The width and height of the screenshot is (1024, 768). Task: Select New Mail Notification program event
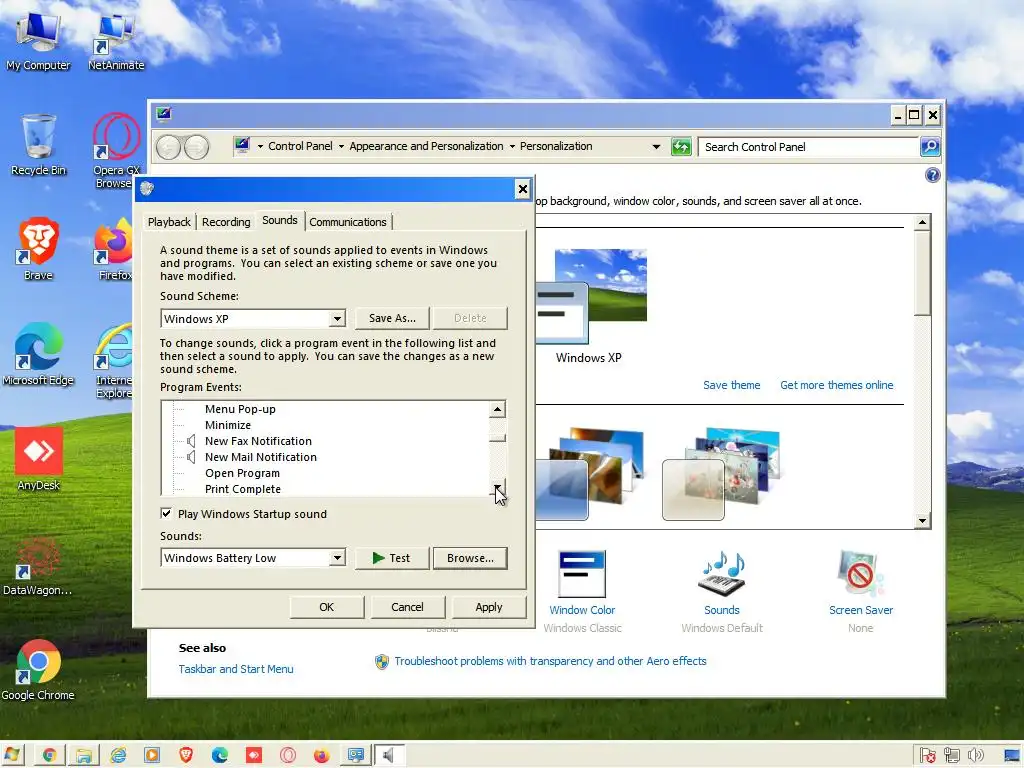point(261,457)
